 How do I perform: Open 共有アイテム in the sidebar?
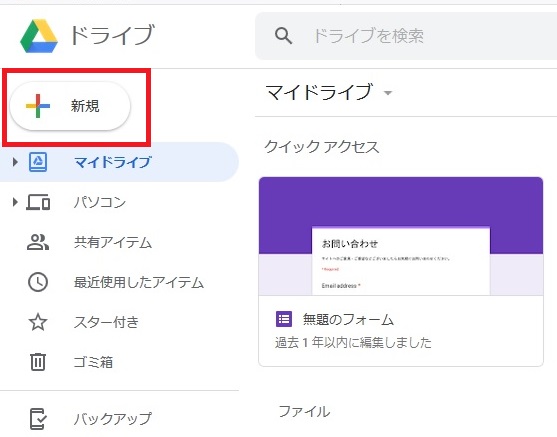pyautogui.click(x=113, y=242)
